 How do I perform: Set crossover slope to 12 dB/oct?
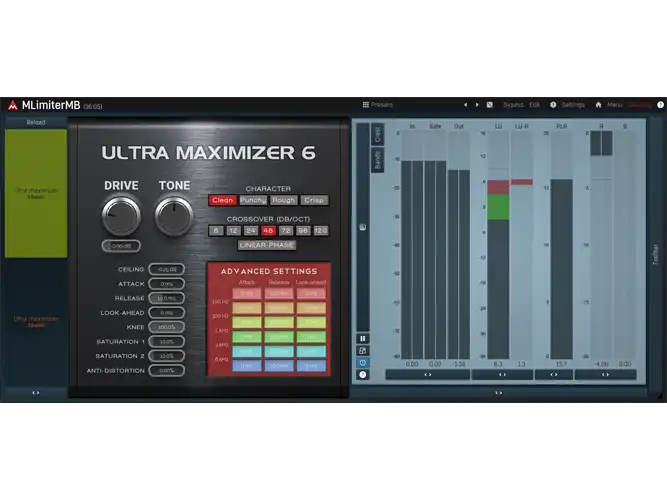click(233, 231)
